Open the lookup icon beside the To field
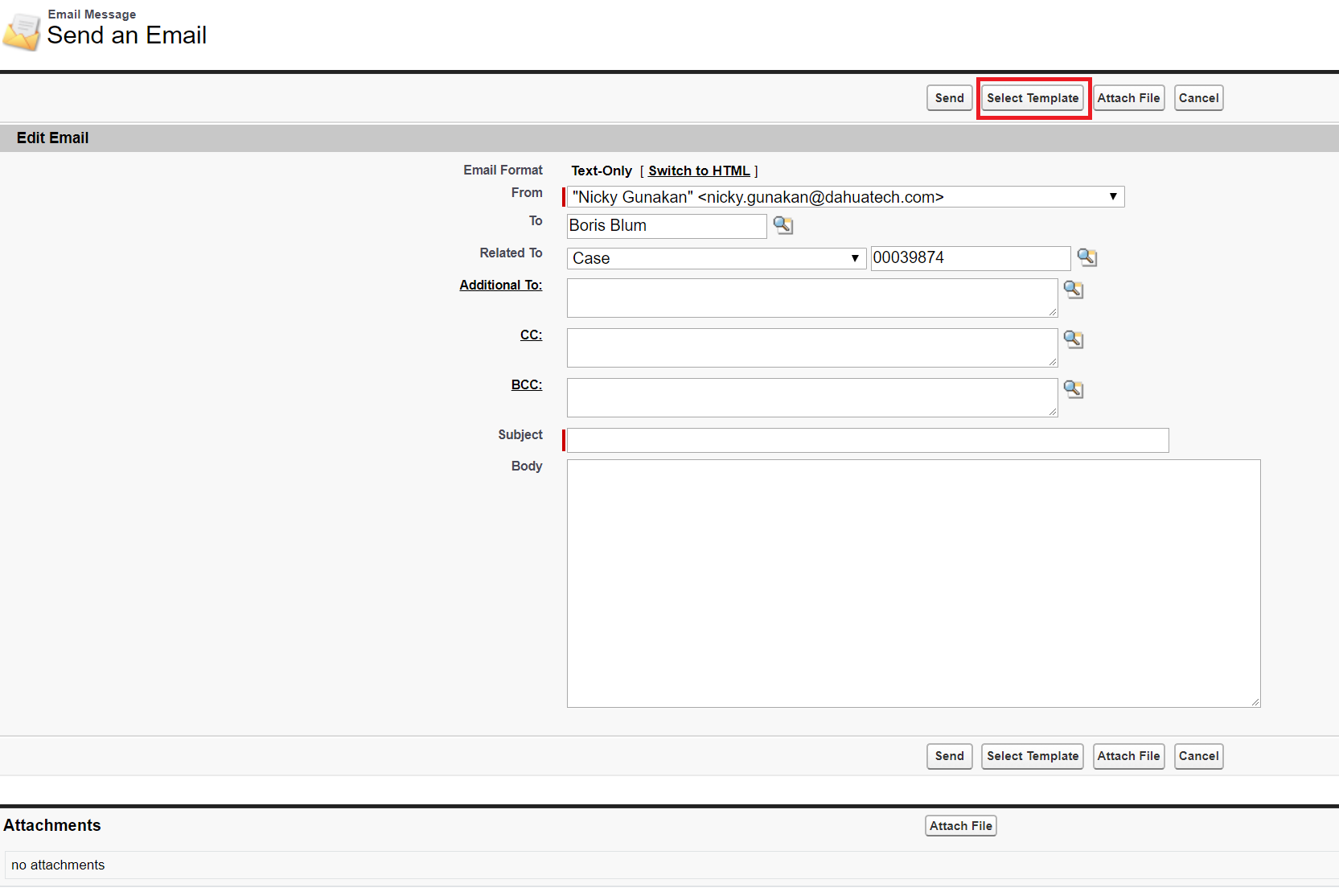The width and height of the screenshot is (1339, 896). tap(782, 225)
